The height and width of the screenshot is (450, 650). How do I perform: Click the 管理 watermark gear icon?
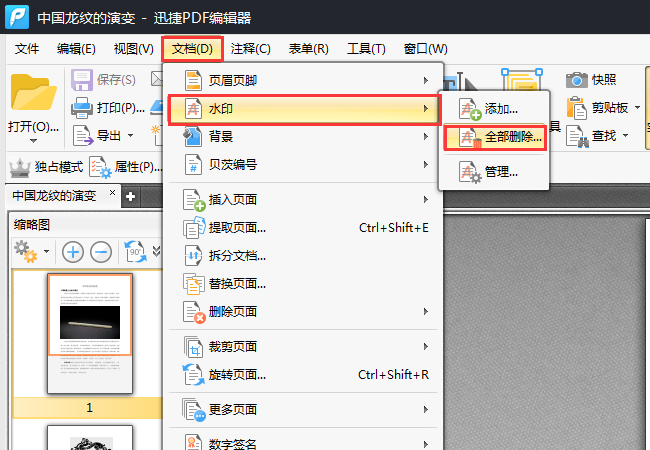tap(470, 172)
